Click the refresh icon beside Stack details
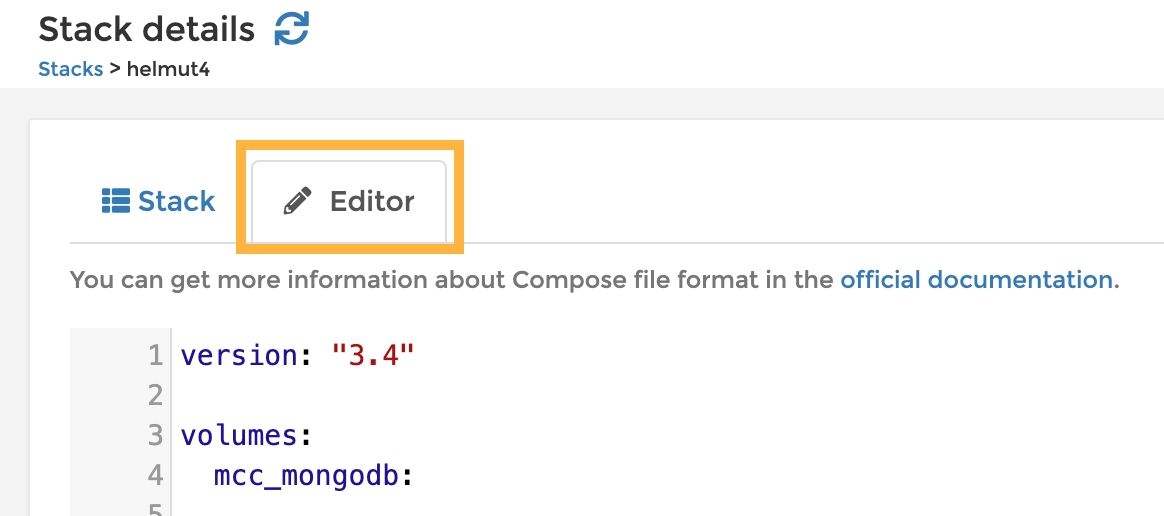Screen dimensions: 1164x516 tap(291, 28)
